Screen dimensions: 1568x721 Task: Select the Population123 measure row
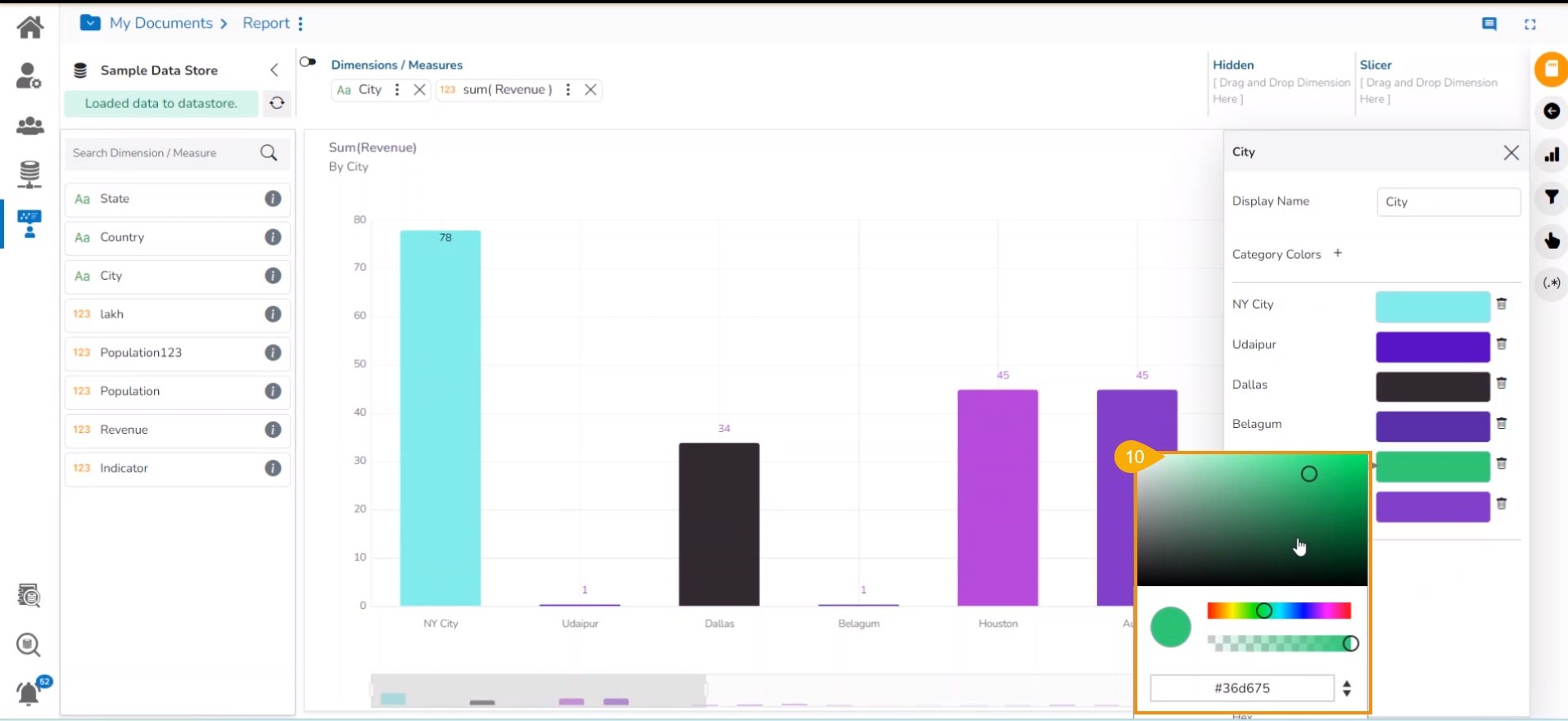[178, 353]
